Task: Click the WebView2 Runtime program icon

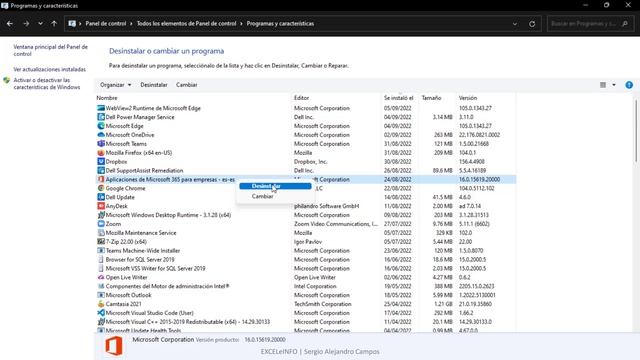Action: point(101,108)
